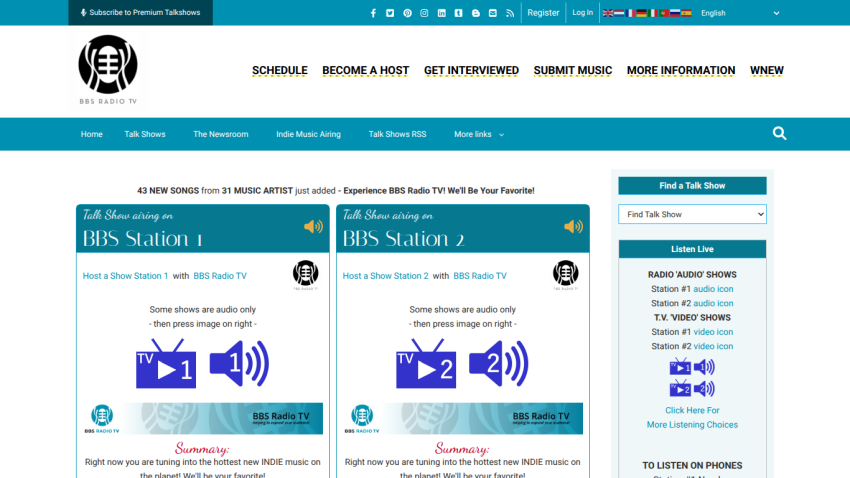
Task: Select the German flag language icon
Action: coord(641,13)
